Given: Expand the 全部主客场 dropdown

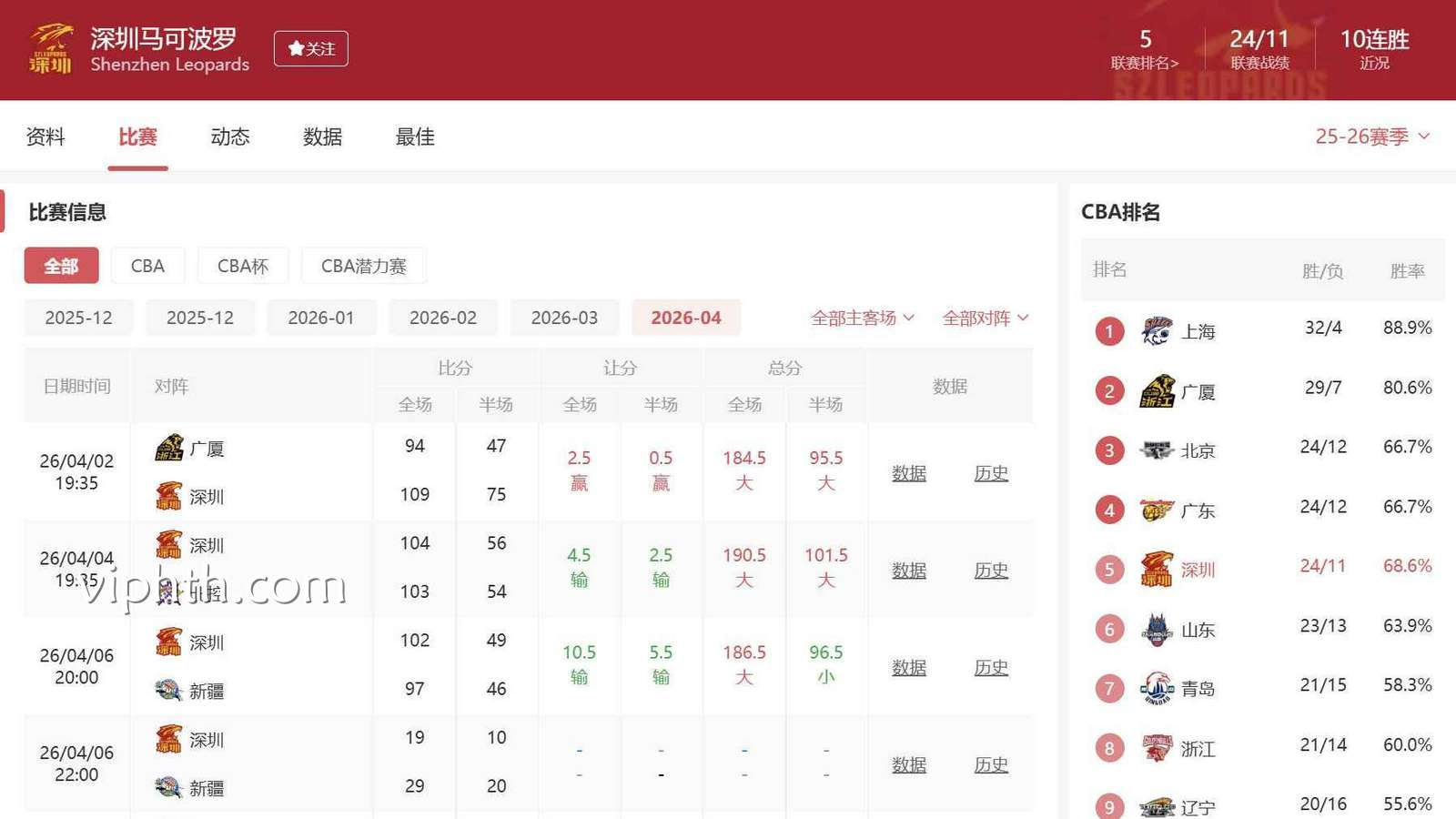Looking at the screenshot, I should tap(863, 318).
